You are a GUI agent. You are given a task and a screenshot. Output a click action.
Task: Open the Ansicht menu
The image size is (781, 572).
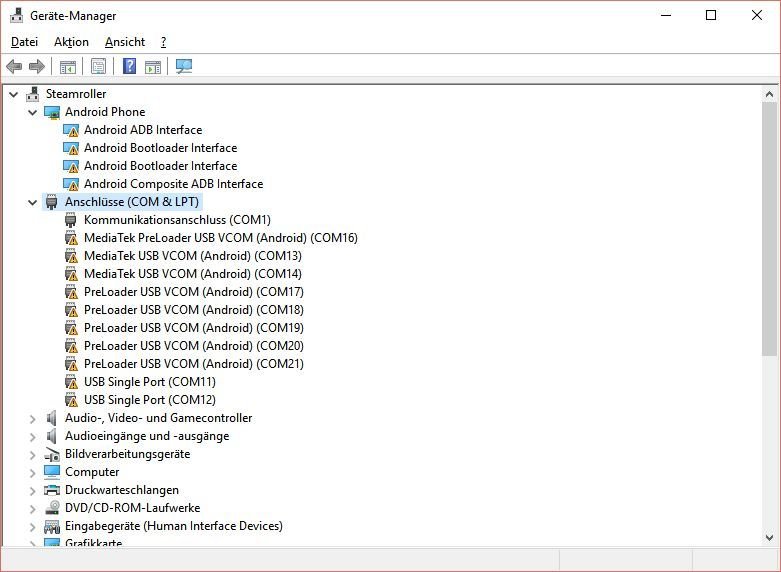pyautogui.click(x=125, y=42)
